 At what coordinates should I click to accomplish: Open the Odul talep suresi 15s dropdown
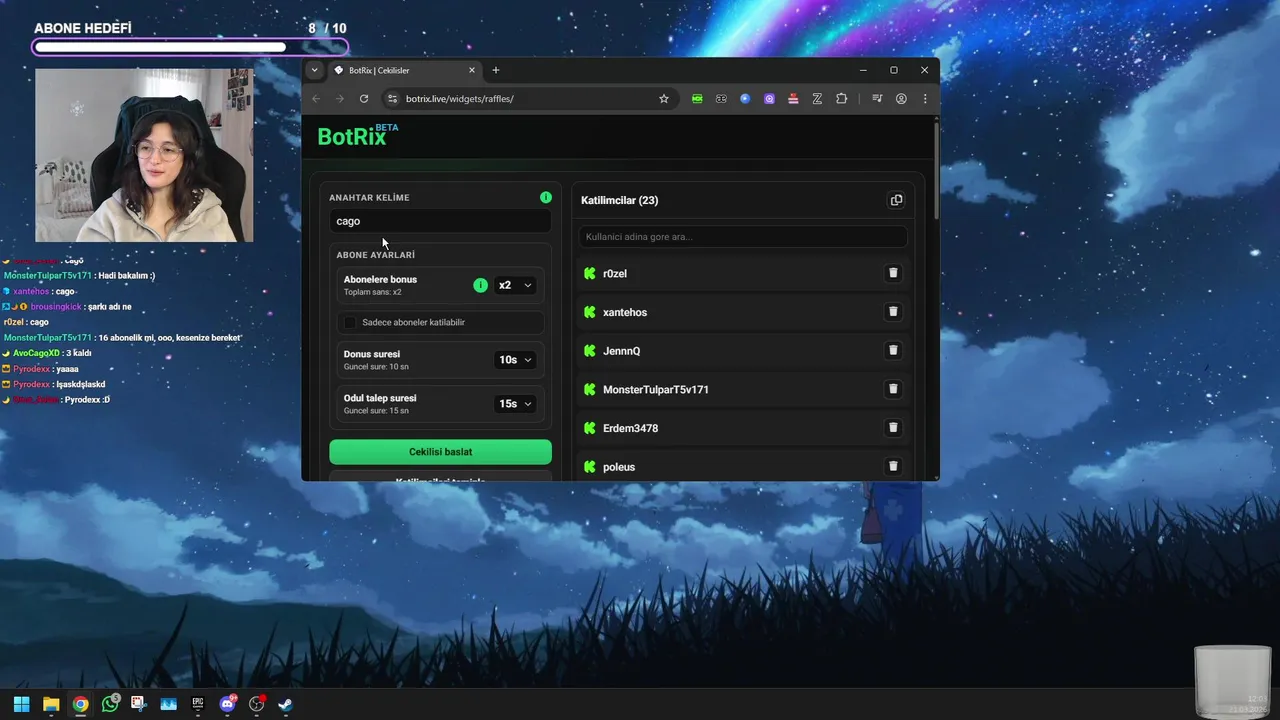tap(515, 404)
